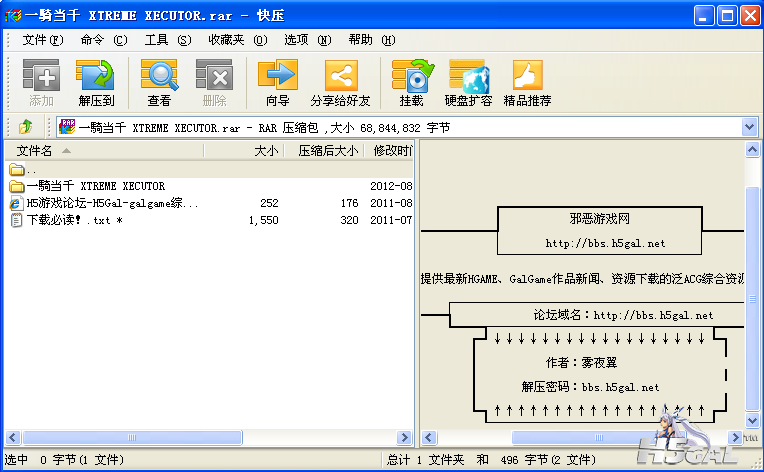Open the 查看 (View) tool
The image size is (764, 472).
click(x=159, y=82)
